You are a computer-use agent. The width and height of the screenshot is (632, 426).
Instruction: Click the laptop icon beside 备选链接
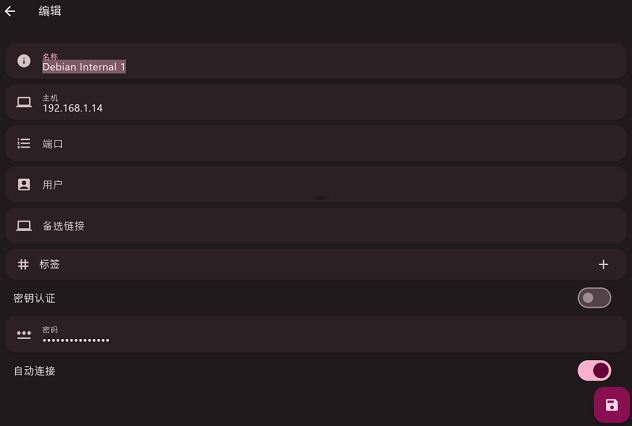tap(24, 226)
